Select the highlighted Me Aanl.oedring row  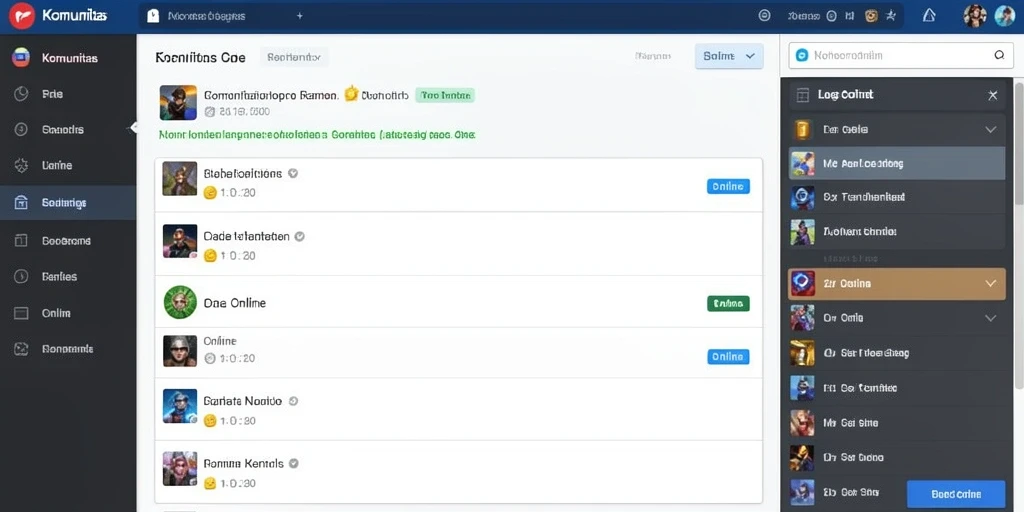897,163
